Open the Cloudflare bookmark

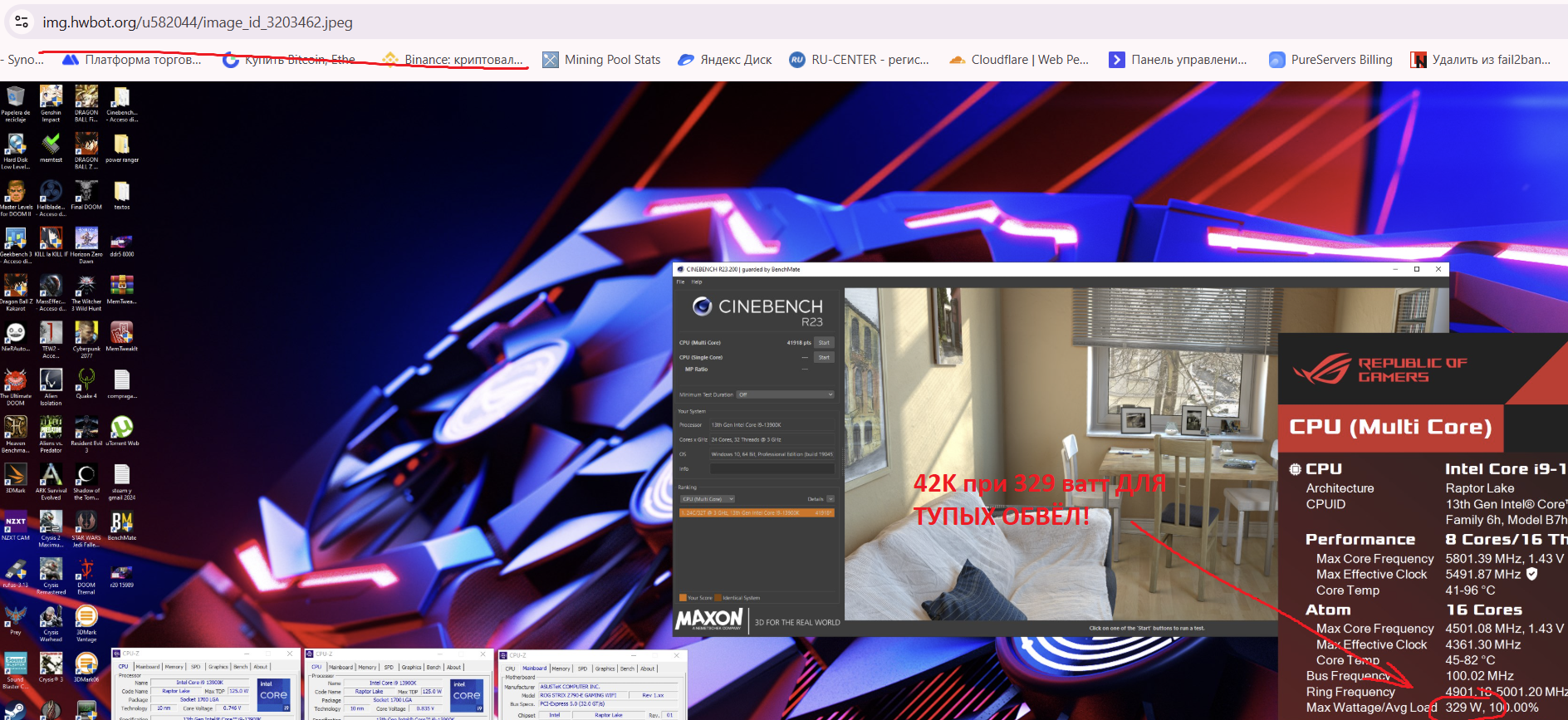click(1019, 60)
